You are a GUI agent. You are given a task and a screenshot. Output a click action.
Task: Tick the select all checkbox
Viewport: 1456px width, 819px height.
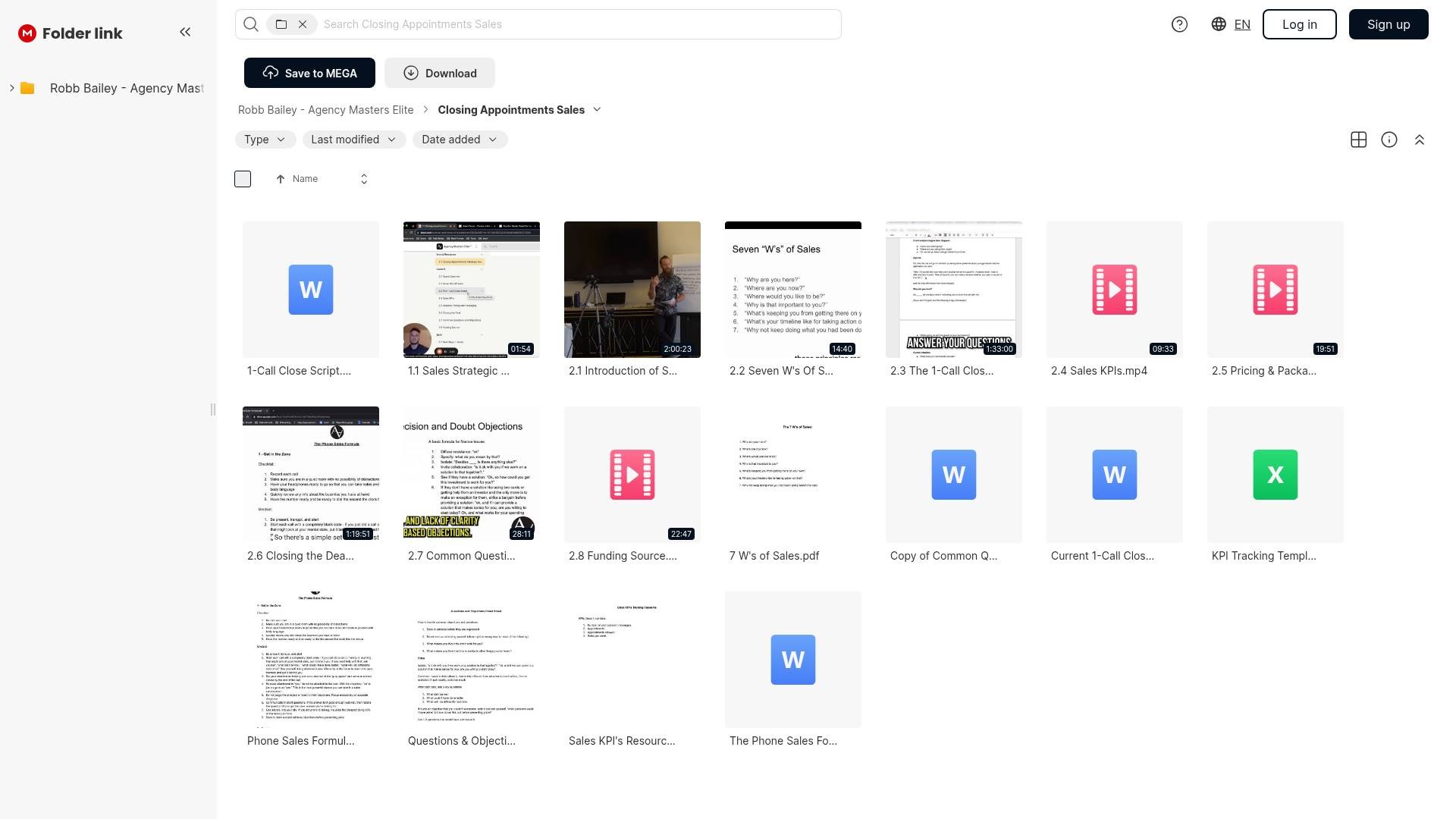click(243, 179)
